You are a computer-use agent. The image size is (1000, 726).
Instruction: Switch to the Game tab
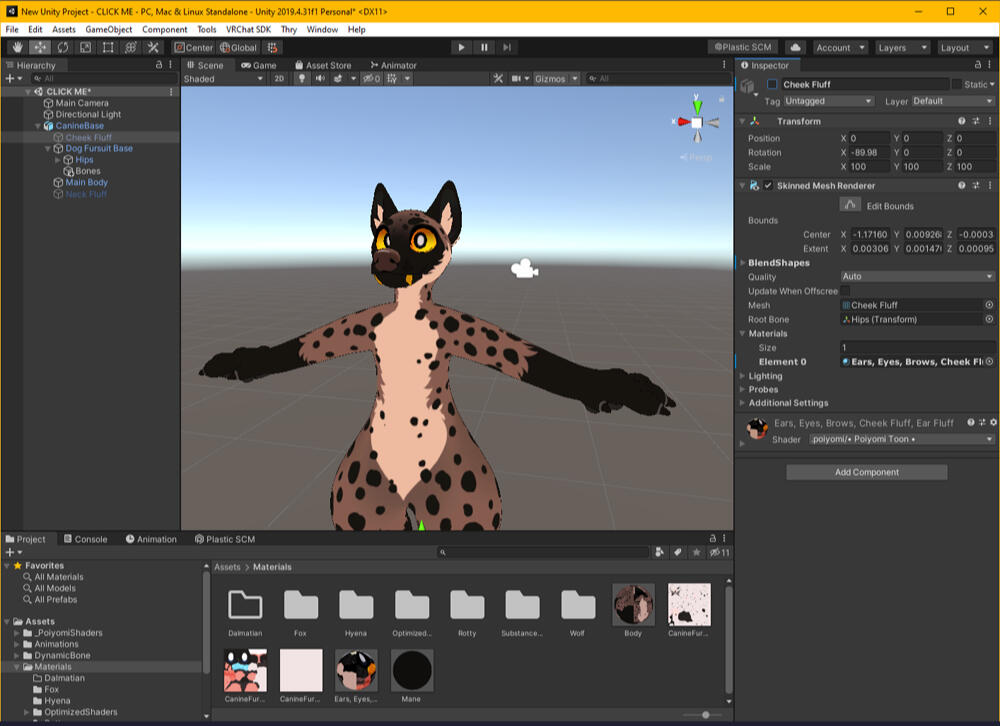click(x=258, y=65)
